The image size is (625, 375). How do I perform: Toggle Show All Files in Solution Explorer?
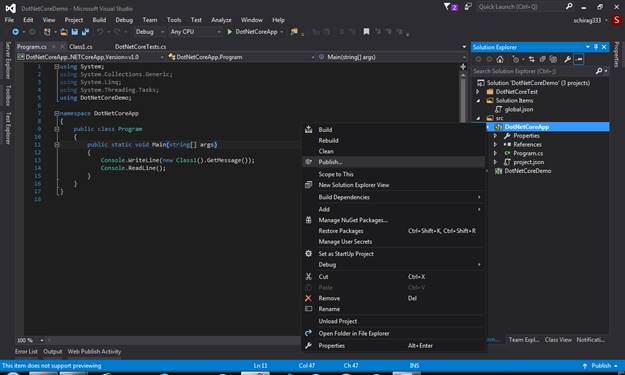pyautogui.click(x=553, y=59)
